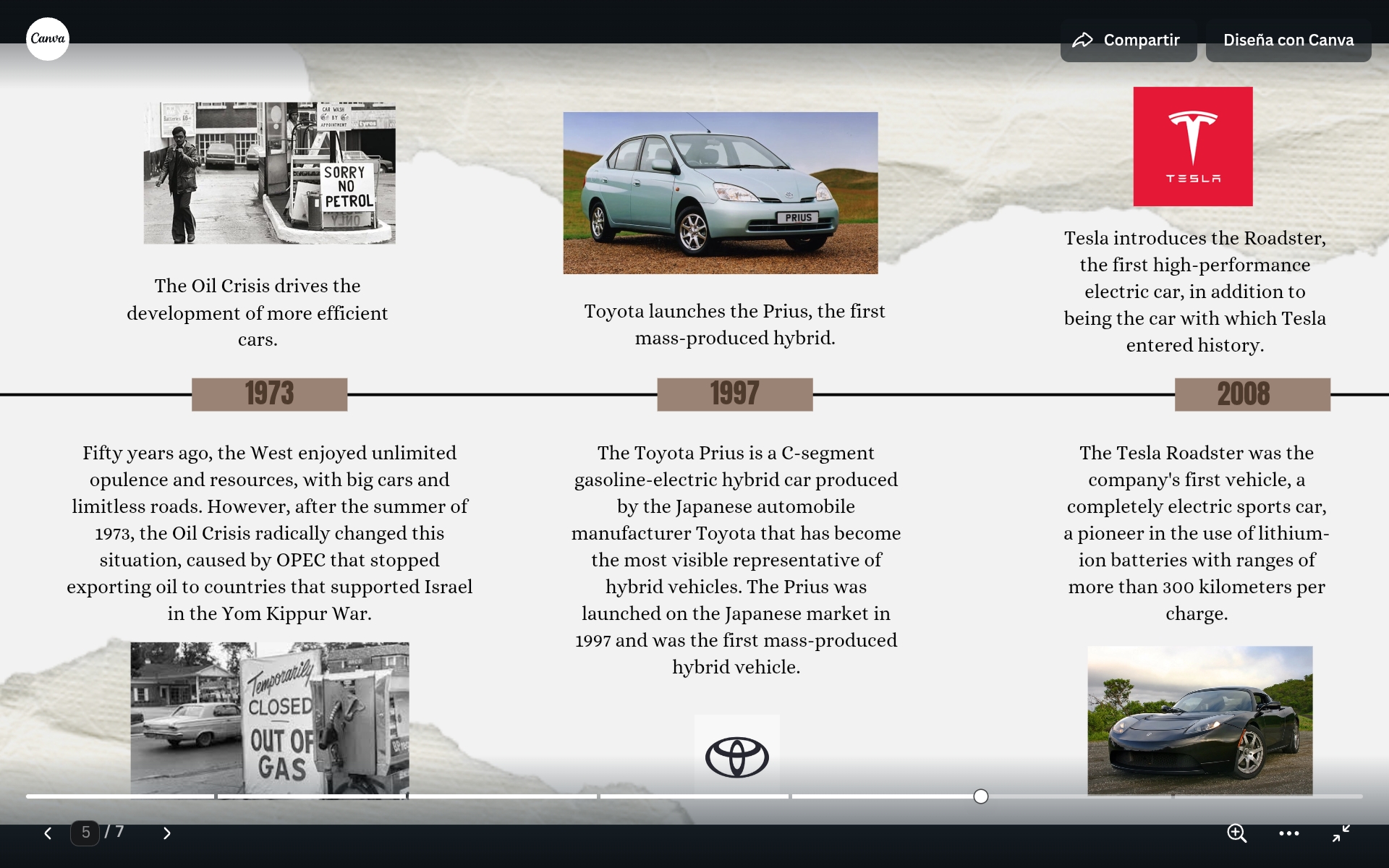Click the Toyota logo image
Screen dimensions: 1389x868
(x=736, y=755)
